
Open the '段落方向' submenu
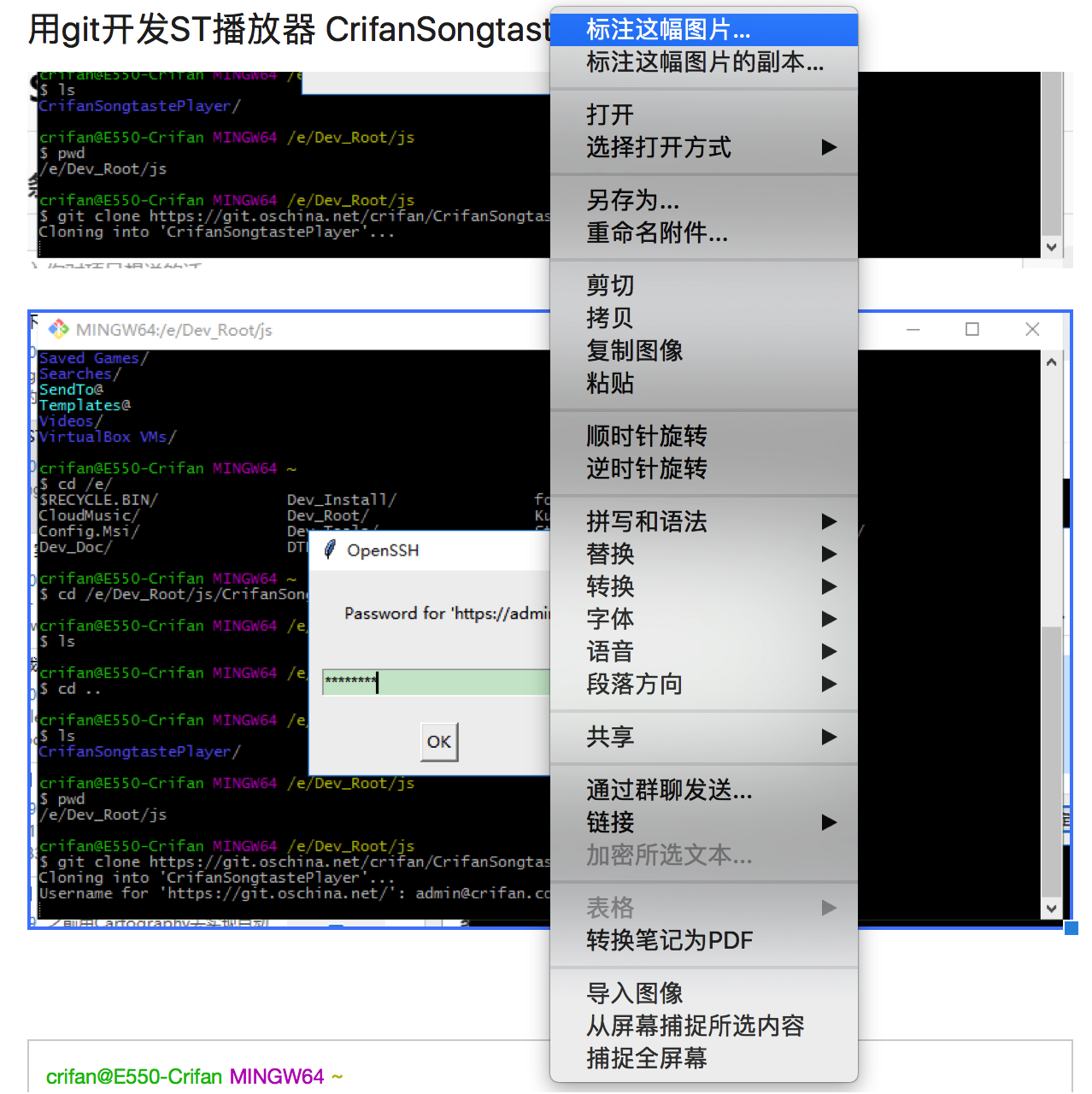(704, 684)
